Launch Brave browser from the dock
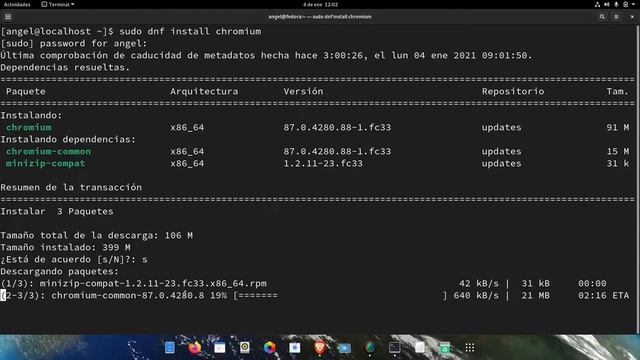The width and height of the screenshot is (640, 360). (320, 347)
